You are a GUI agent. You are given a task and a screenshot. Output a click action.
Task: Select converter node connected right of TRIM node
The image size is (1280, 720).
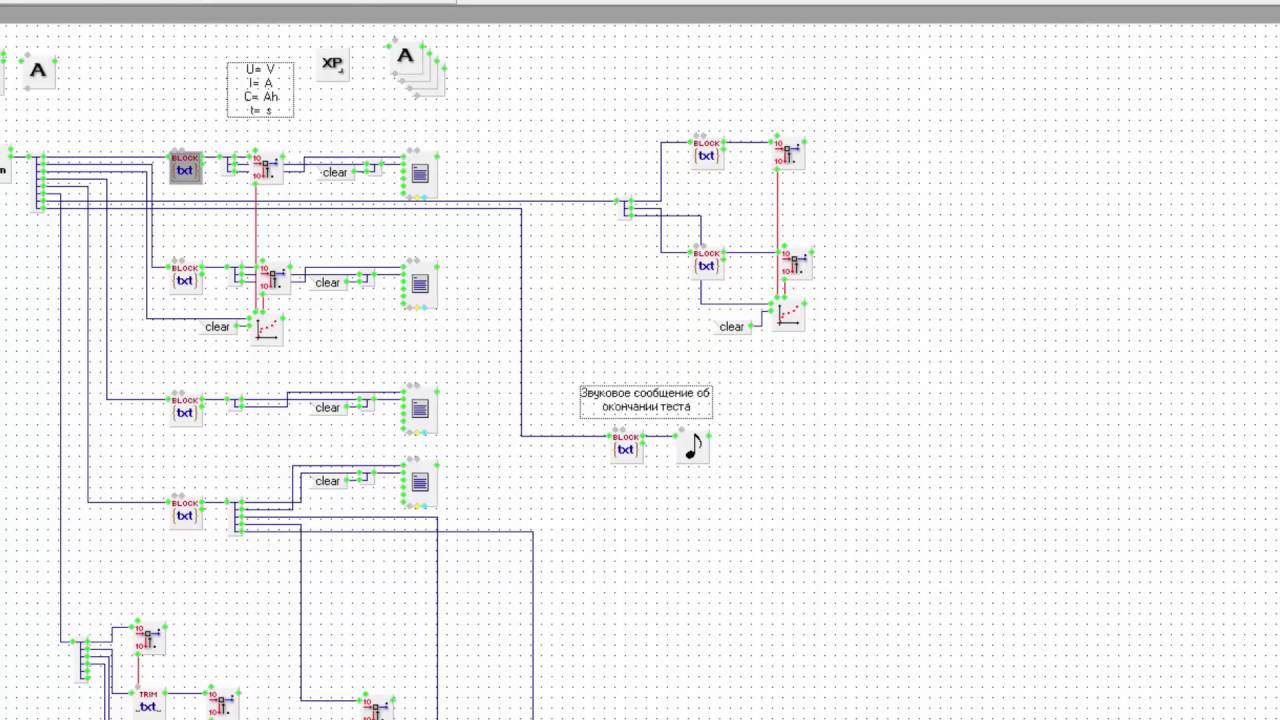(x=222, y=703)
